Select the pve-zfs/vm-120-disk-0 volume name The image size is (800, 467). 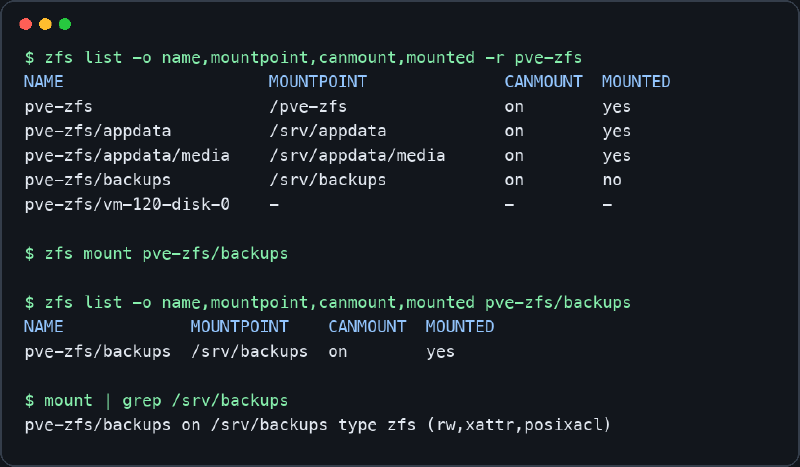point(127,205)
